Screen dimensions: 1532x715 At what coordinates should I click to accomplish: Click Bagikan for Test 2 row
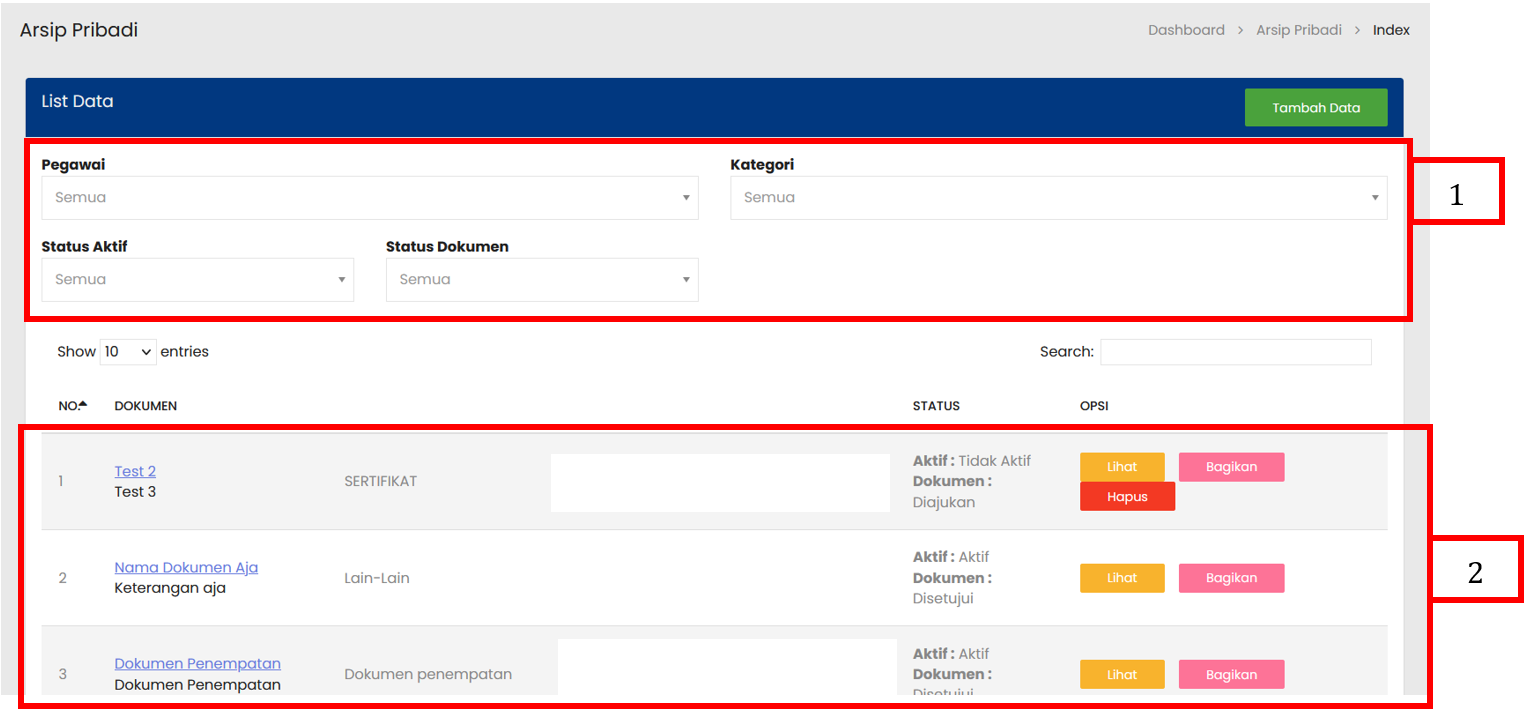(x=1231, y=467)
